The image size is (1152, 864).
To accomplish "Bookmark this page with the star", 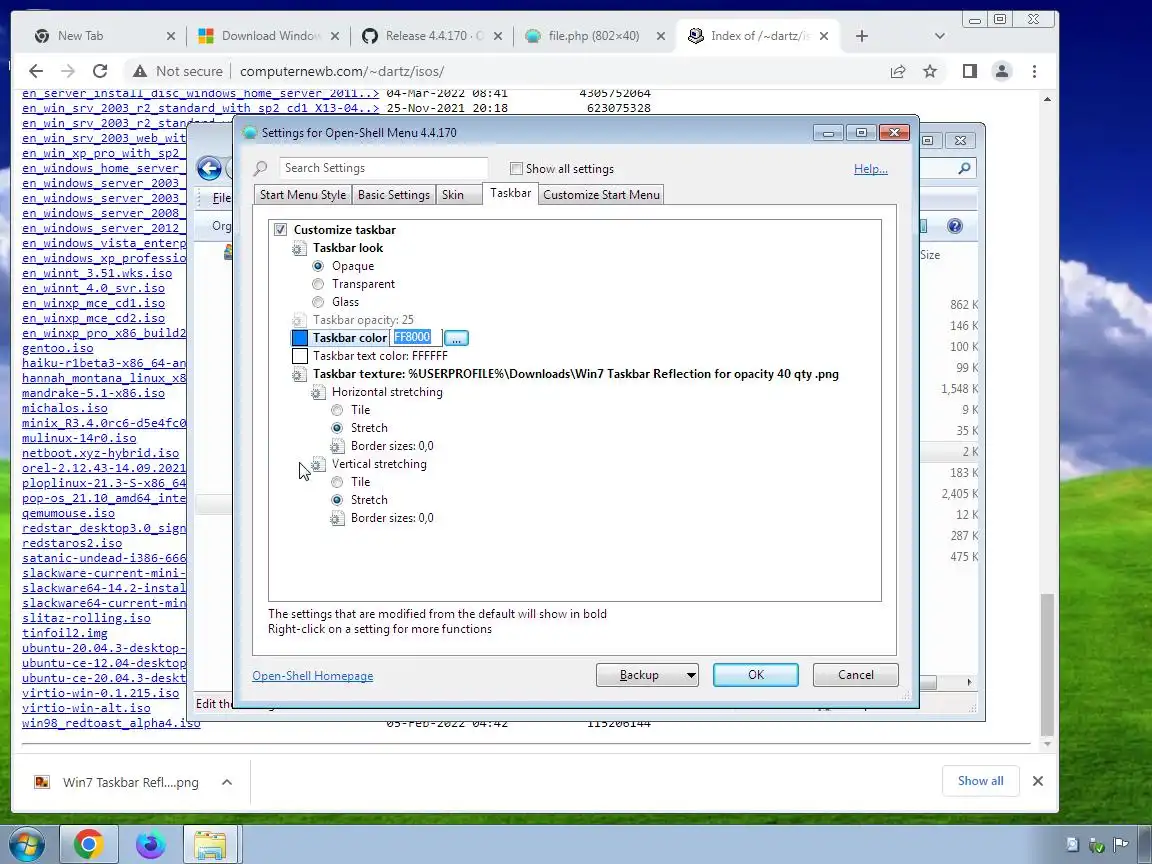I will tap(930, 71).
